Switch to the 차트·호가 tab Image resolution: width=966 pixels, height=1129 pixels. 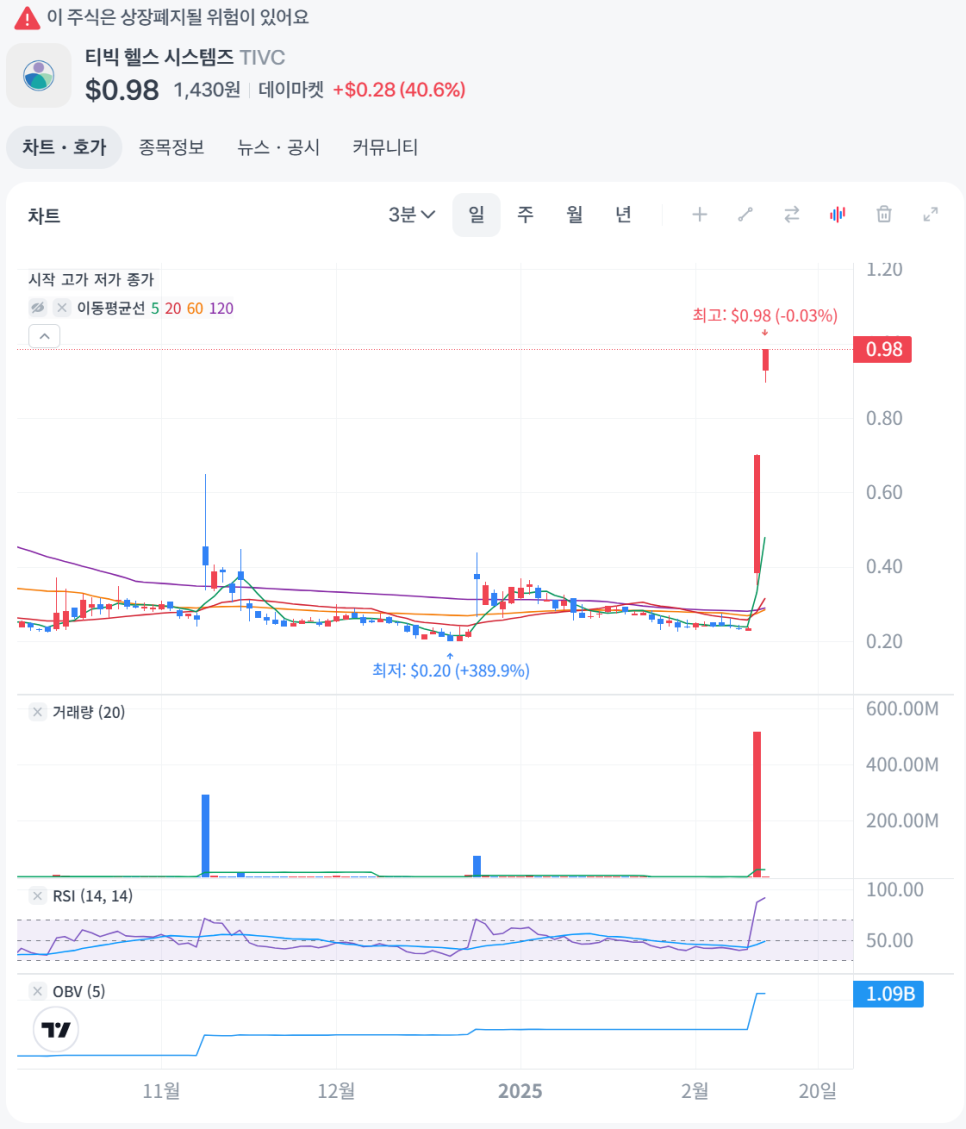click(x=64, y=148)
